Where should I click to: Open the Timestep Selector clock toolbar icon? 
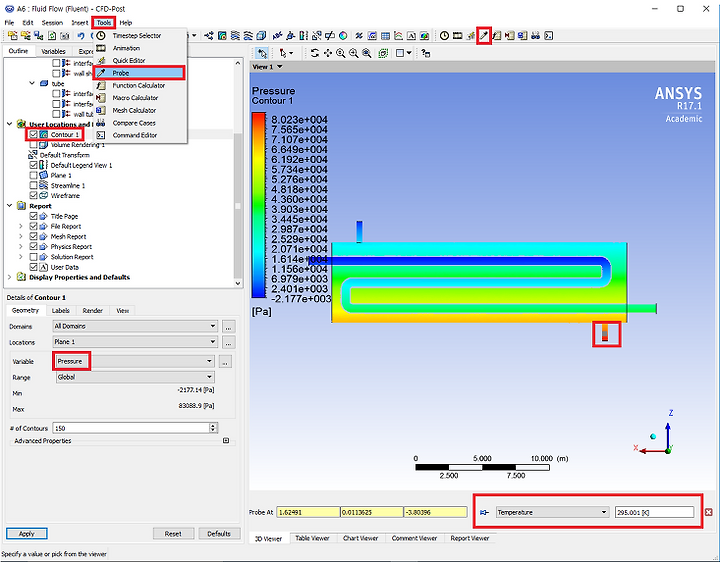coord(444,35)
